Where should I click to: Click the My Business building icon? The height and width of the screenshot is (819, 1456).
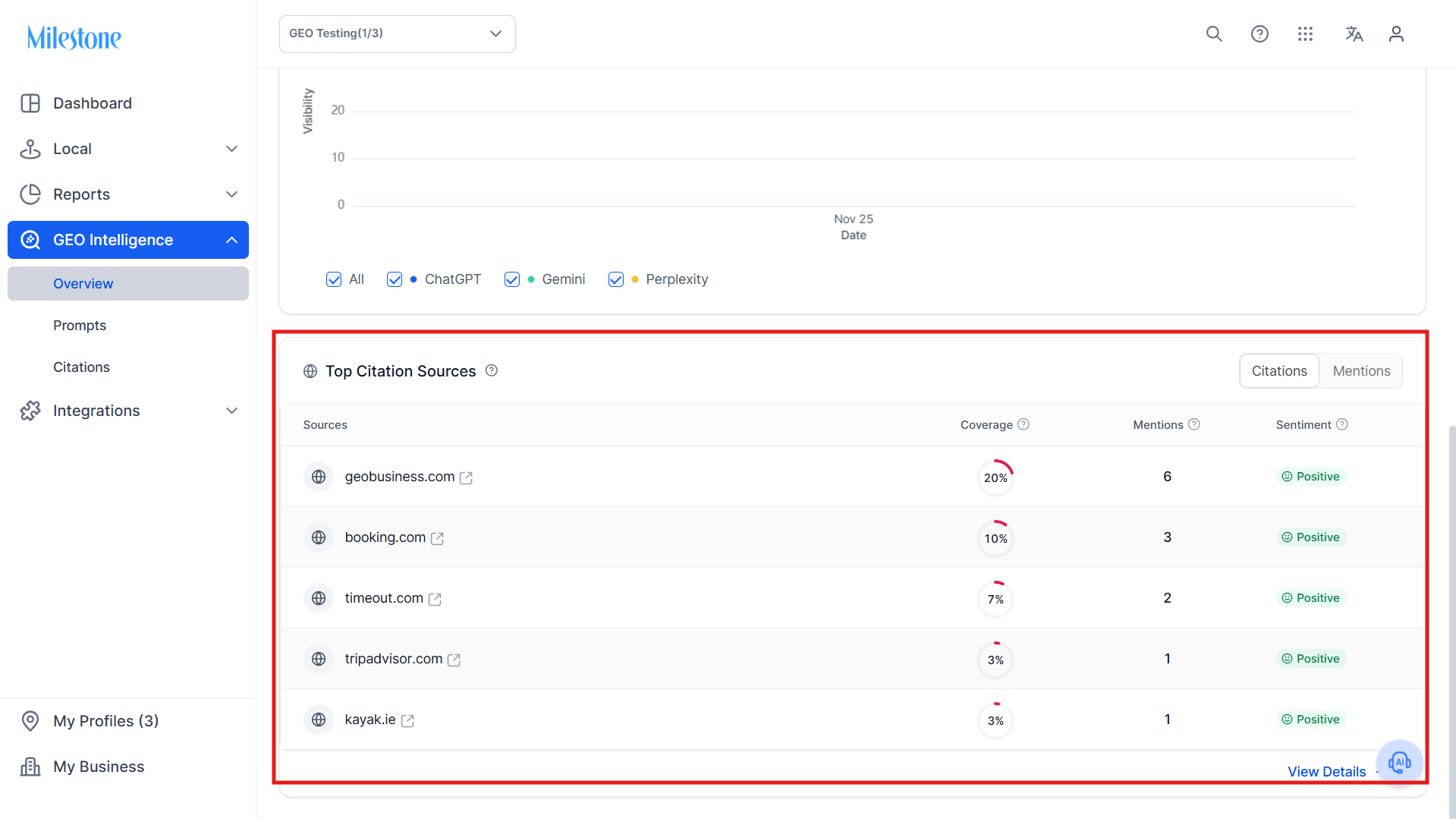coord(30,767)
